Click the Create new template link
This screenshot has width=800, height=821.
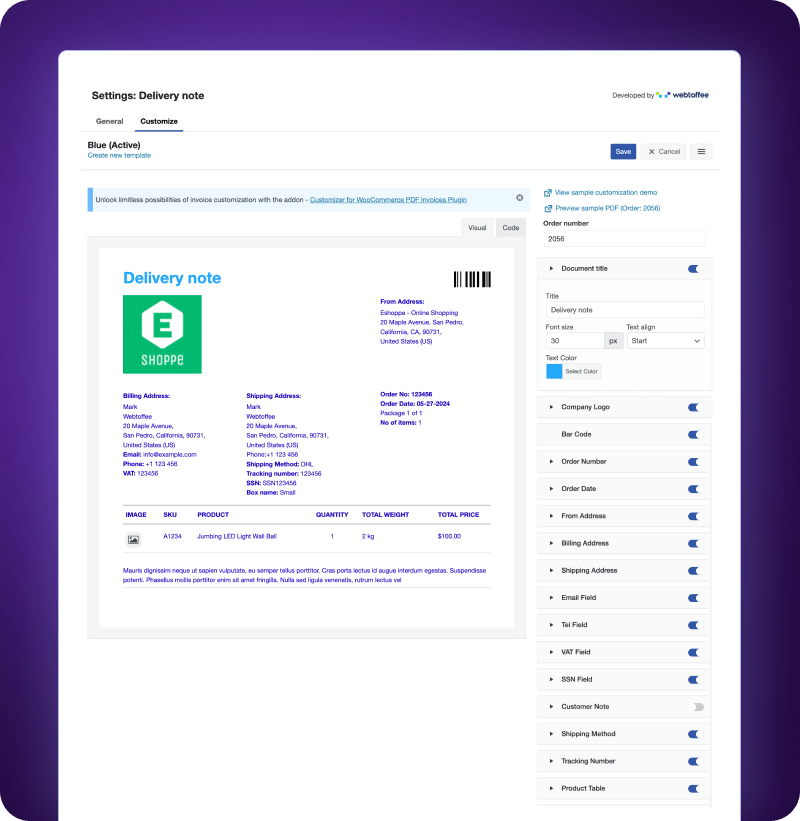tap(119, 156)
